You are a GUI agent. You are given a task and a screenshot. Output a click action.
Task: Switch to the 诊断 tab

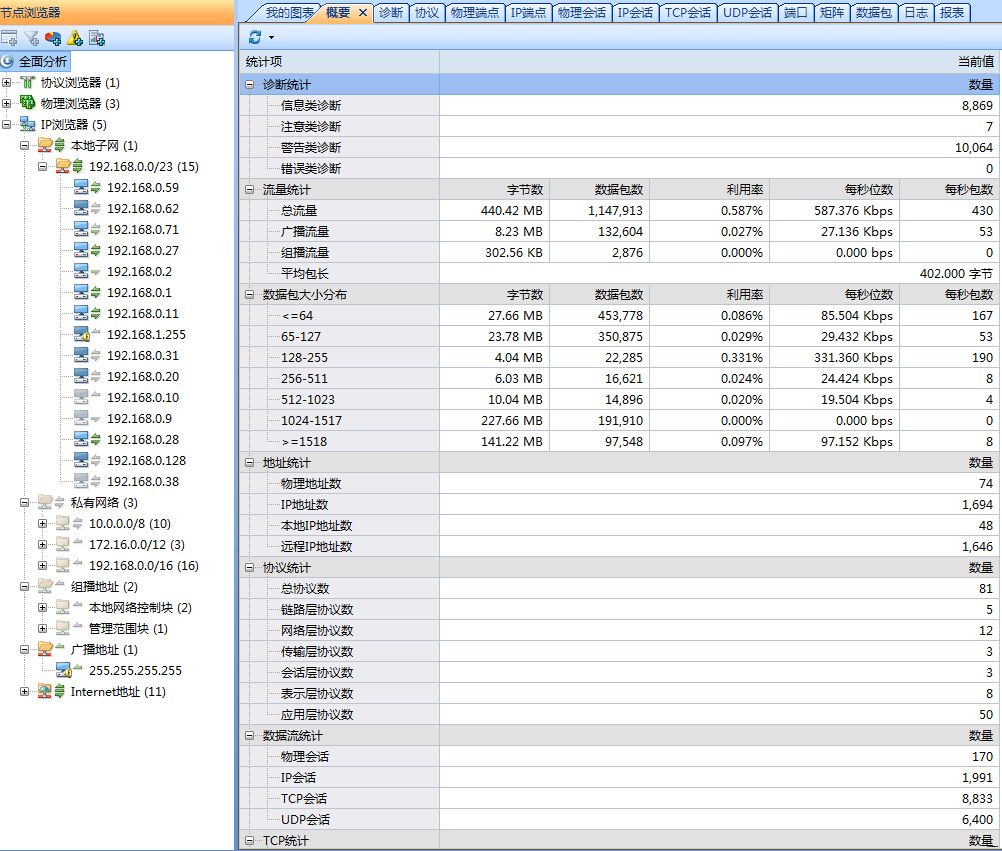click(391, 13)
